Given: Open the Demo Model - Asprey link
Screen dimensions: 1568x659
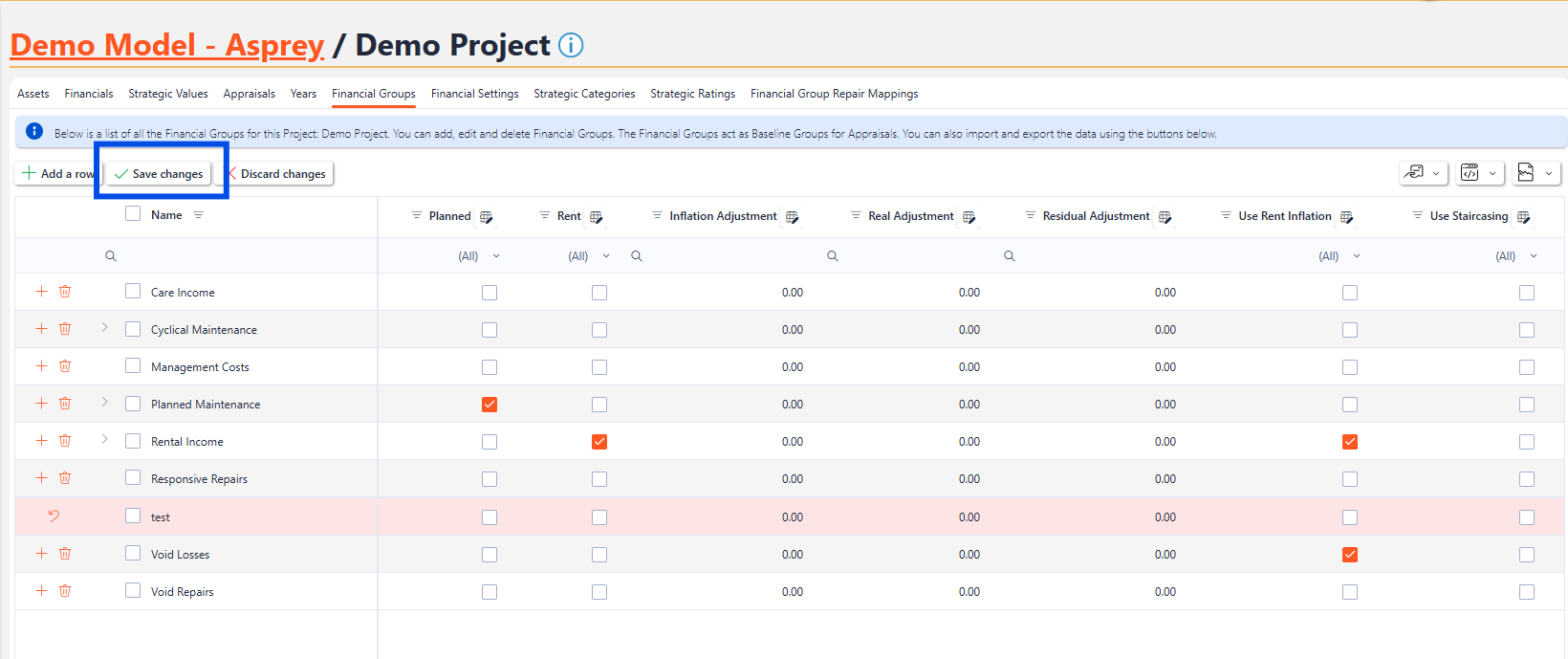Looking at the screenshot, I should pyautogui.click(x=167, y=45).
